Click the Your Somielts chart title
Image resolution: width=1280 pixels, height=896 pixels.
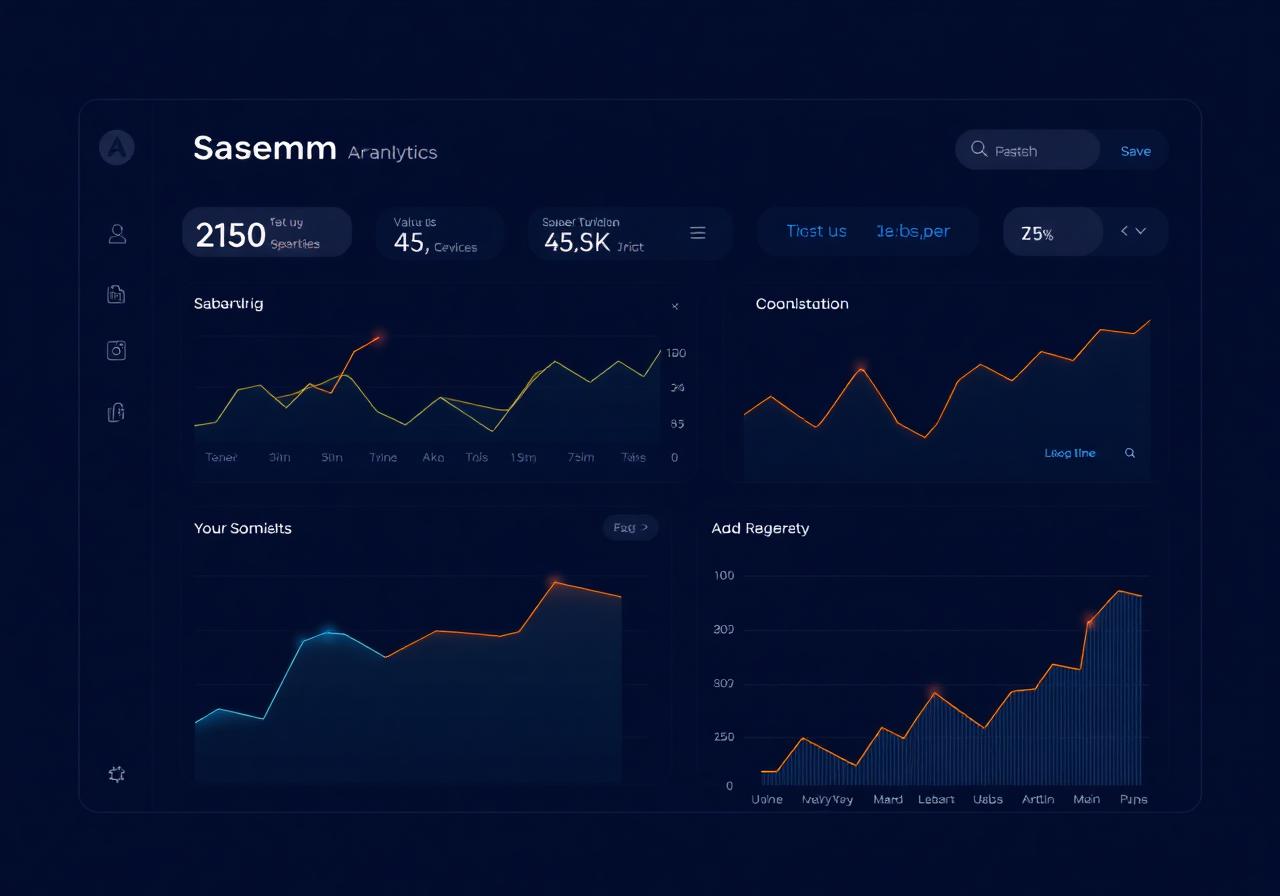click(x=243, y=528)
